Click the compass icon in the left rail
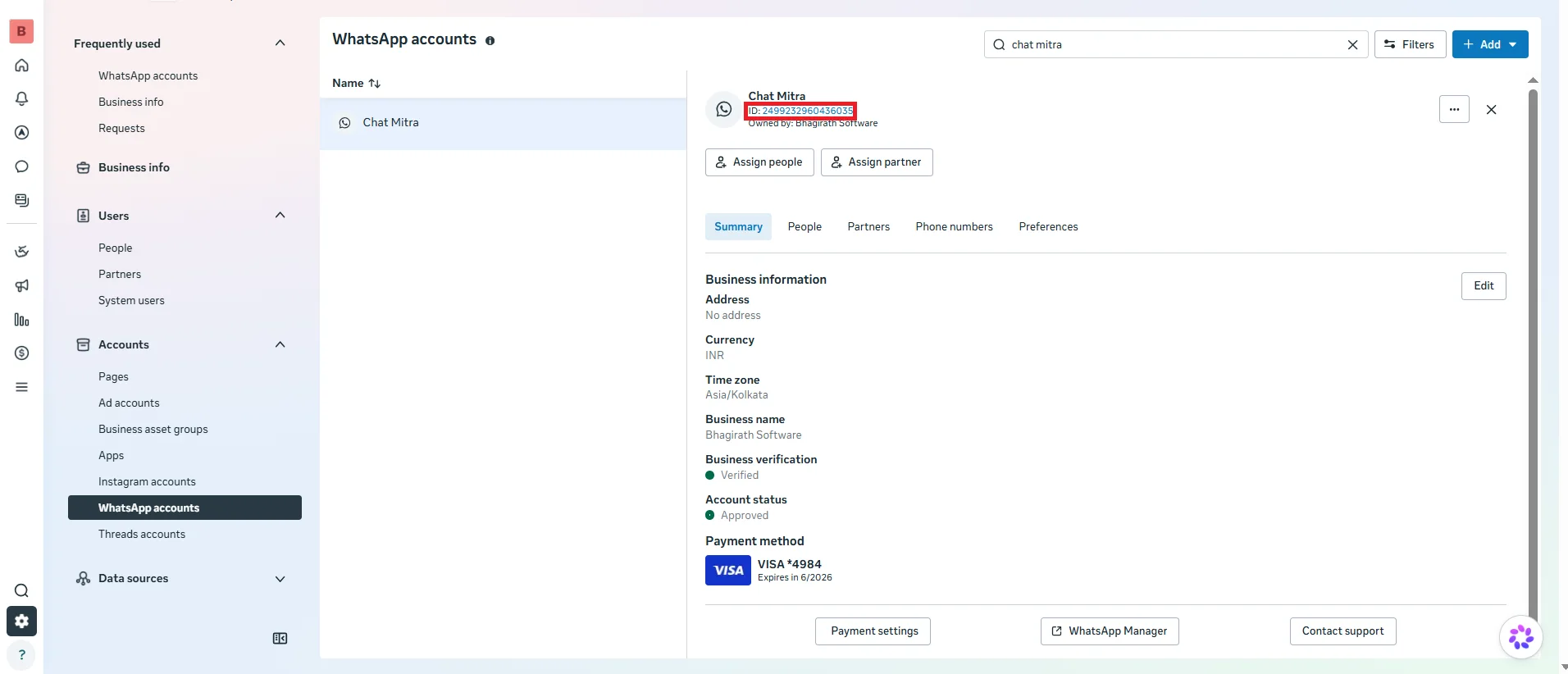This screenshot has width=1568, height=674. (x=22, y=133)
